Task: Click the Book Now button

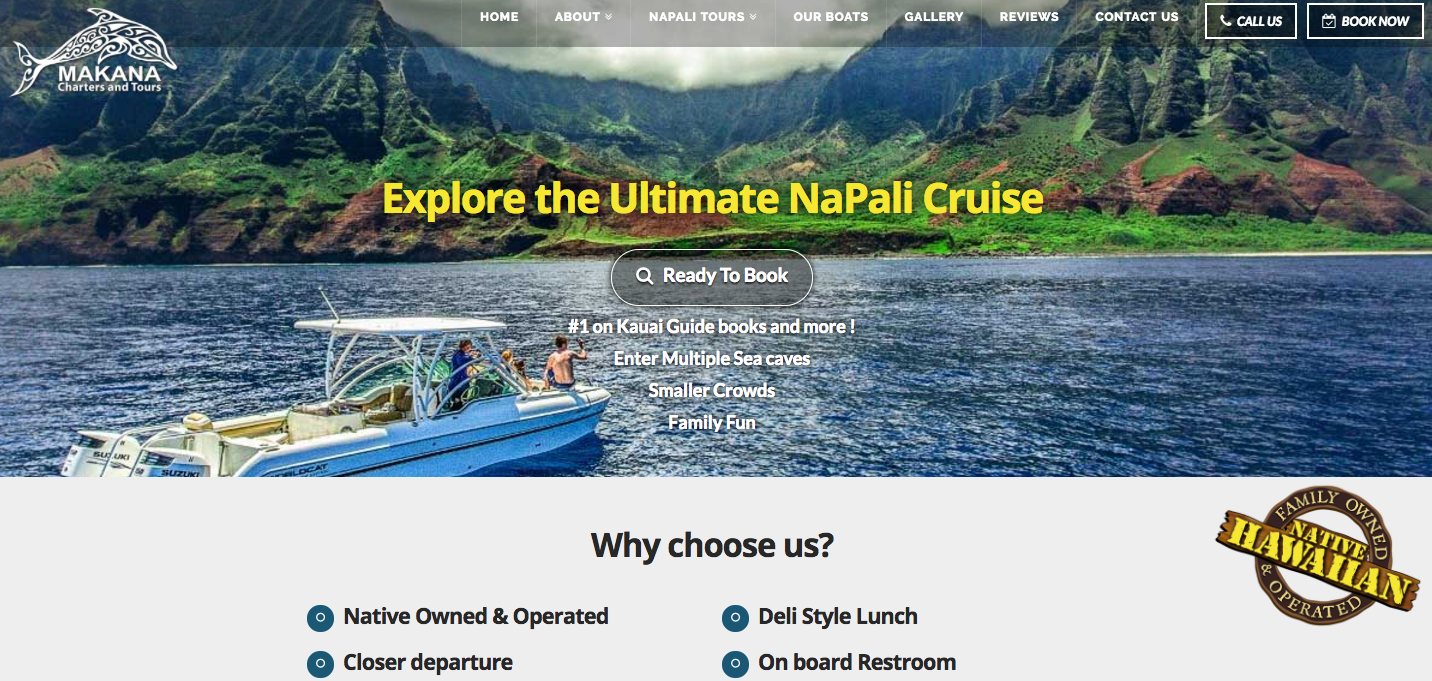Action: click(1365, 21)
